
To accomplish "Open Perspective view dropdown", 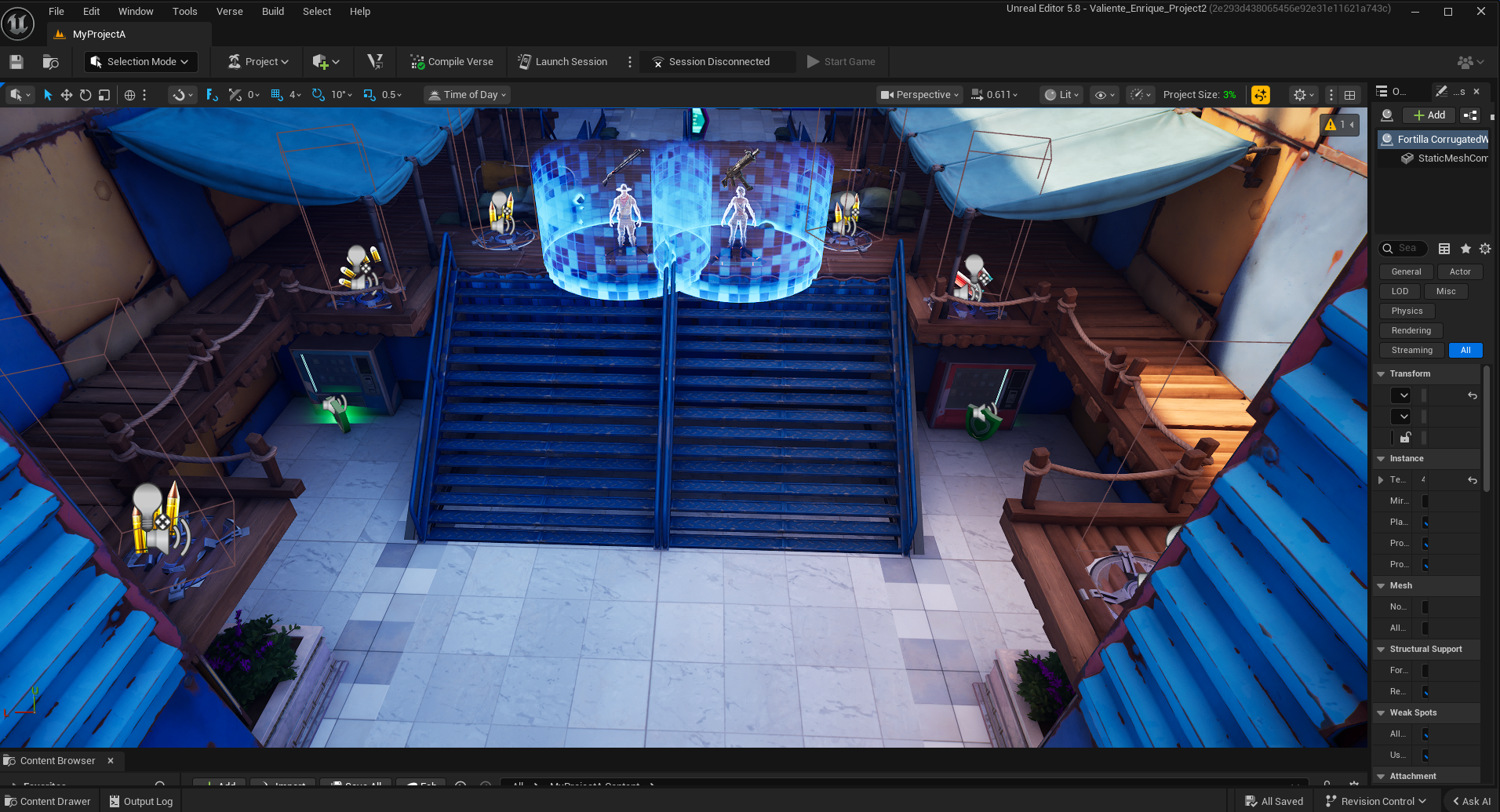I will pyautogui.click(x=919, y=95).
